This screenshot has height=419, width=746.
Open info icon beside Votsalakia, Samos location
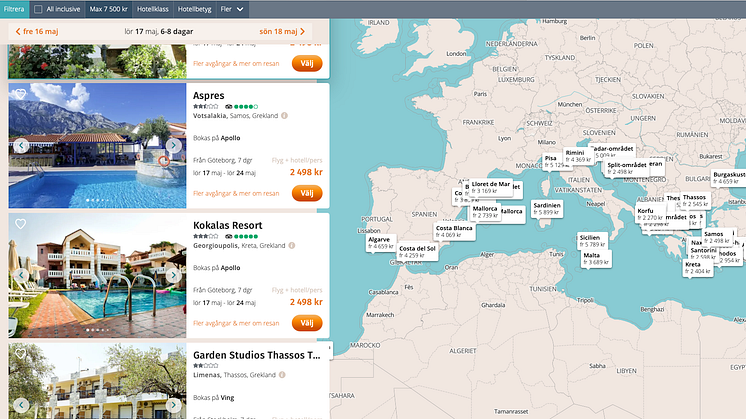(x=285, y=116)
